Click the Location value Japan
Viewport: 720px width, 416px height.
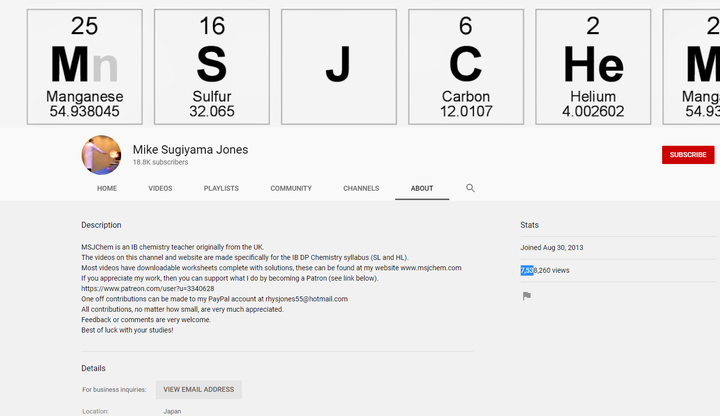(x=172, y=411)
